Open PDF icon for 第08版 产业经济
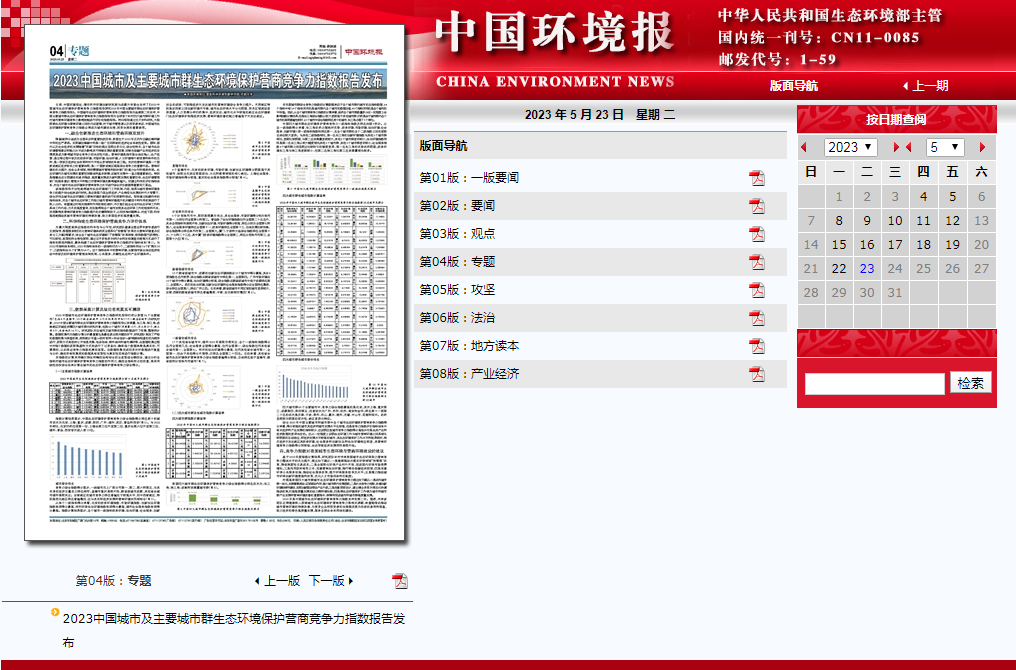 757,374
